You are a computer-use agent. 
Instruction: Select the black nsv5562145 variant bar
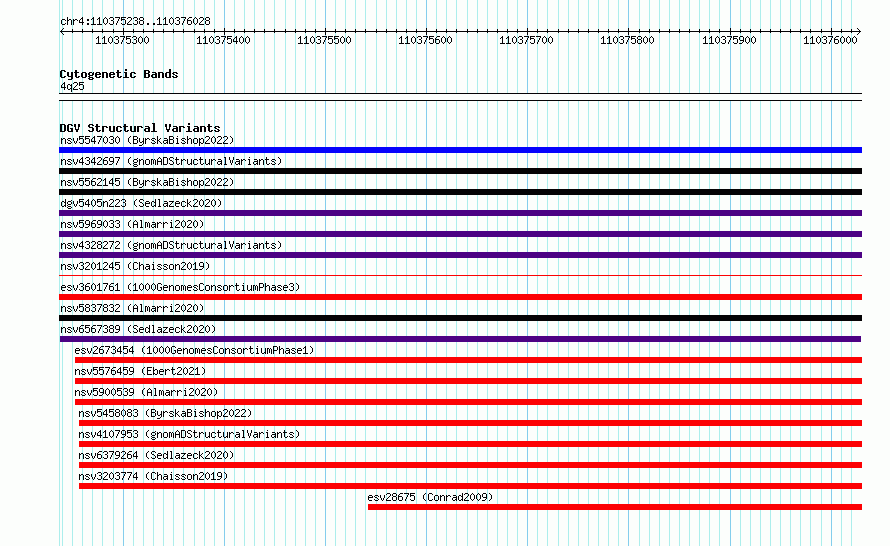[460, 192]
